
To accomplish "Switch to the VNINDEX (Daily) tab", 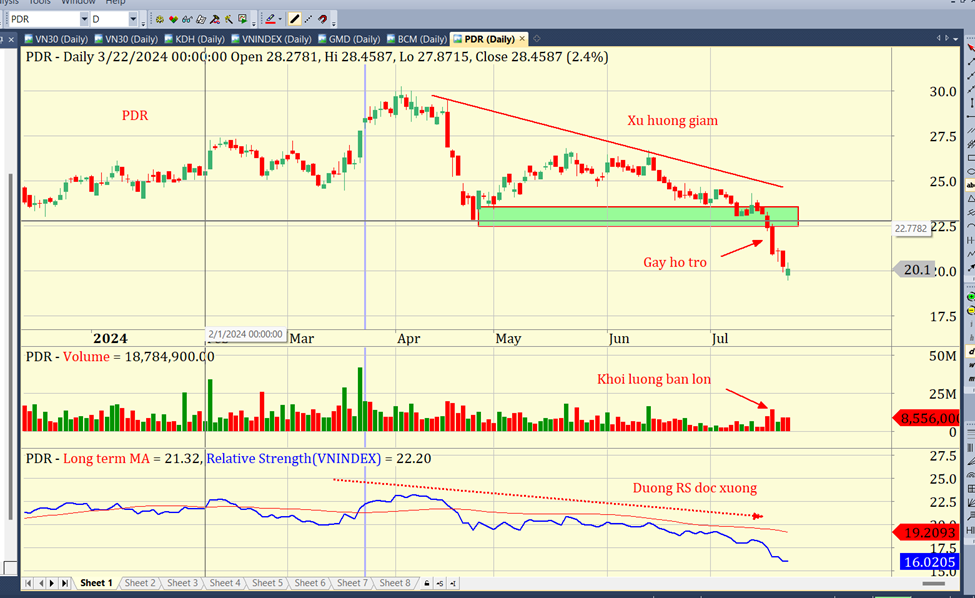I will pyautogui.click(x=271, y=39).
